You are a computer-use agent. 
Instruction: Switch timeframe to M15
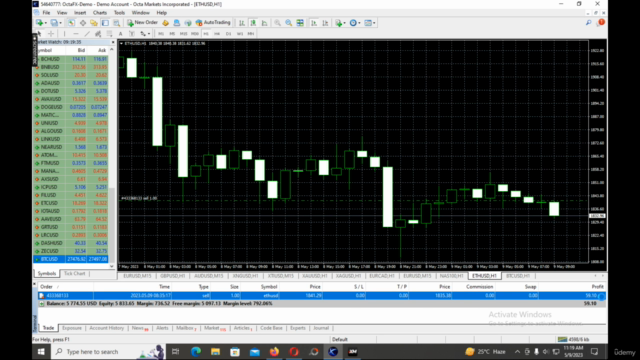(183, 34)
